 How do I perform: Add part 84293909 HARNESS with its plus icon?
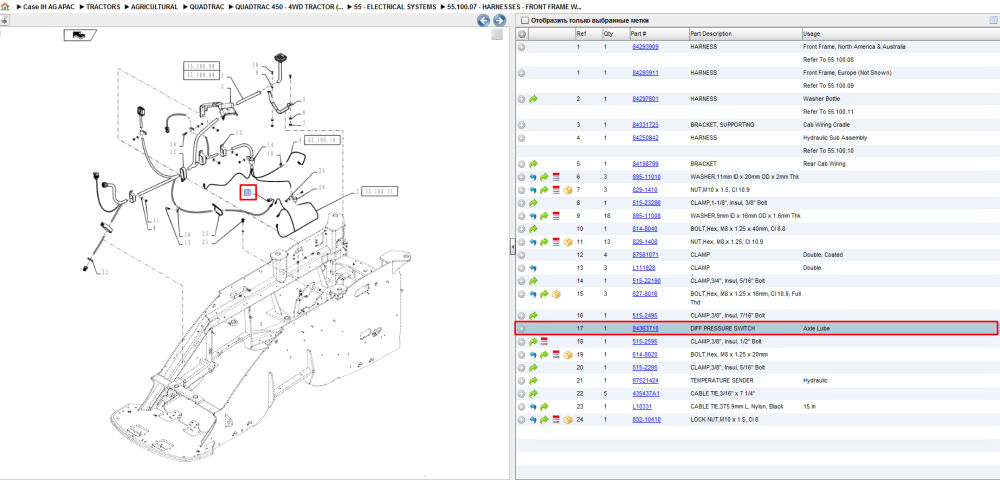tap(522, 47)
